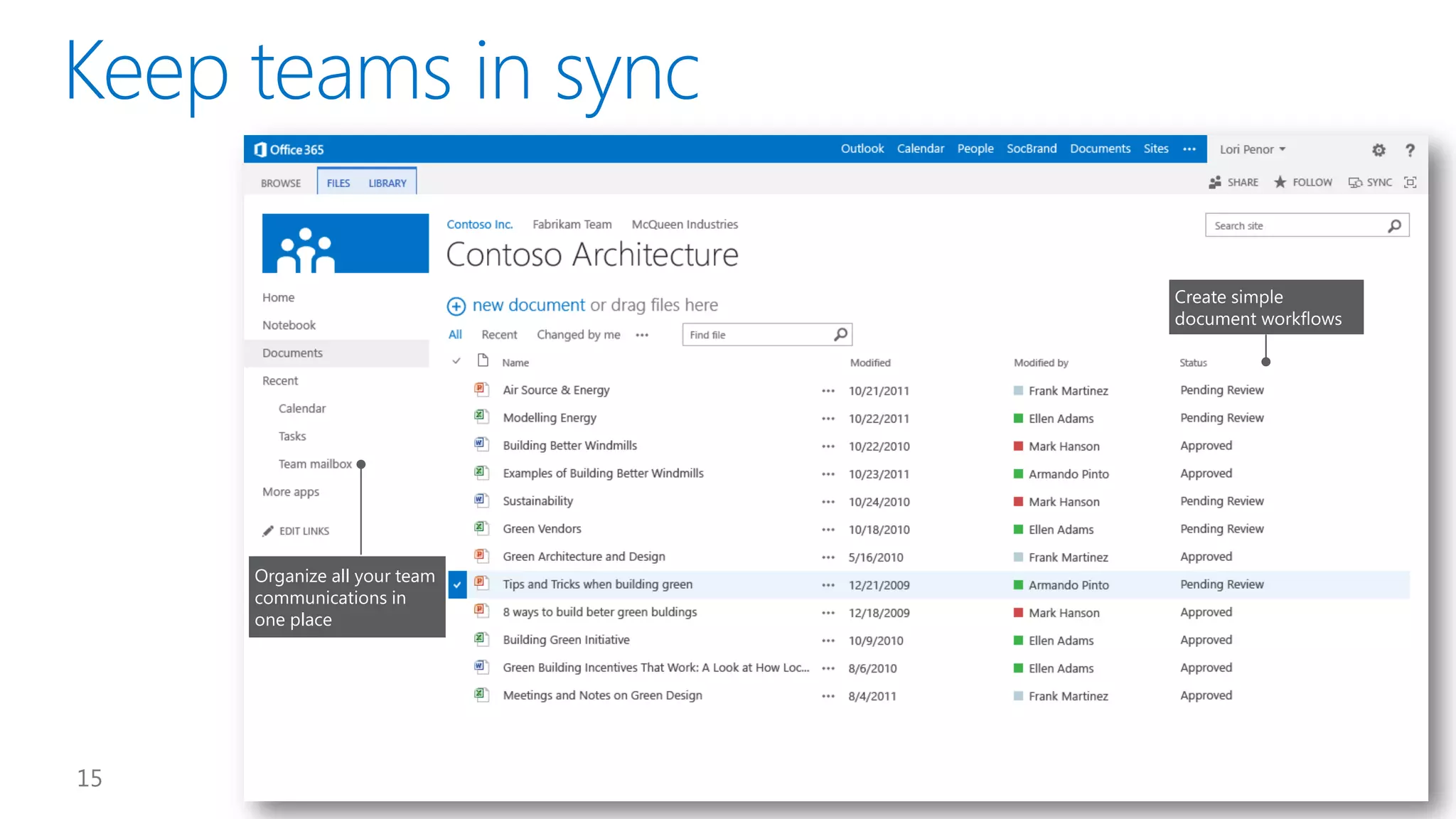Viewport: 1456px width, 819px height.
Task: Switch to the LIBRARY ribbon tab
Action: click(387, 183)
